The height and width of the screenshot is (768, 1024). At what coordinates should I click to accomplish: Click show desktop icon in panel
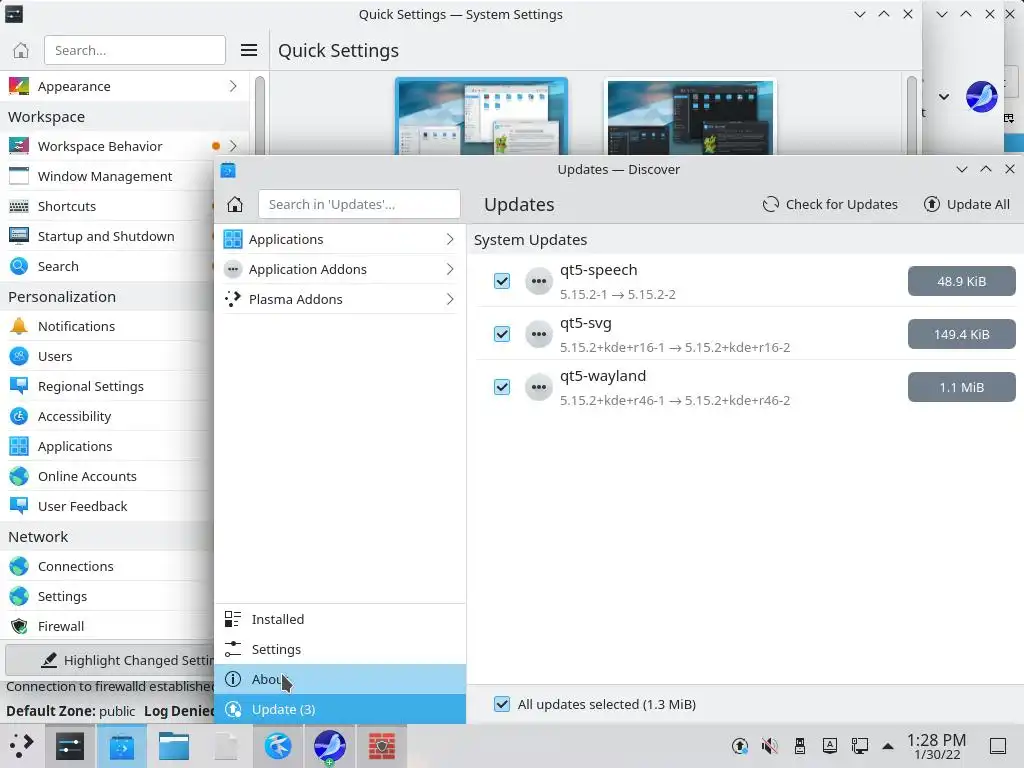click(x=998, y=746)
